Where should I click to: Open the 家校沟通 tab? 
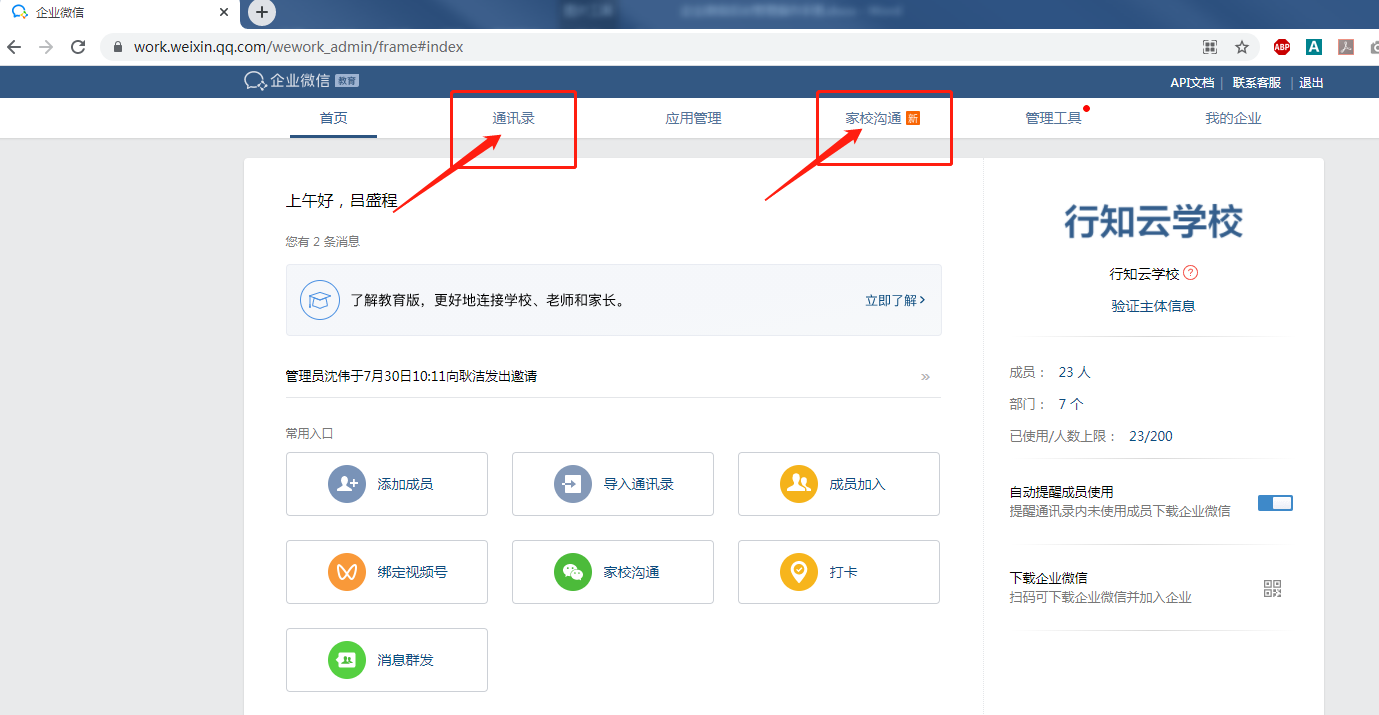pyautogui.click(x=873, y=118)
